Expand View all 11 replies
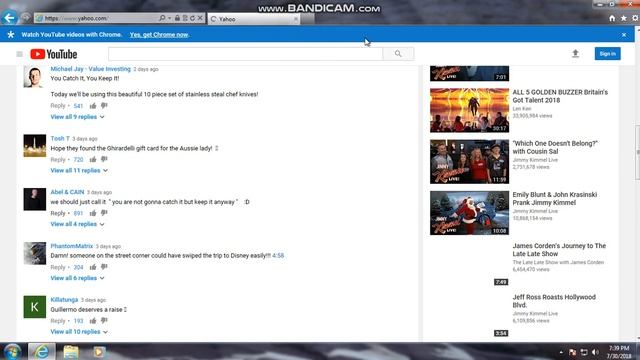 pos(79,170)
